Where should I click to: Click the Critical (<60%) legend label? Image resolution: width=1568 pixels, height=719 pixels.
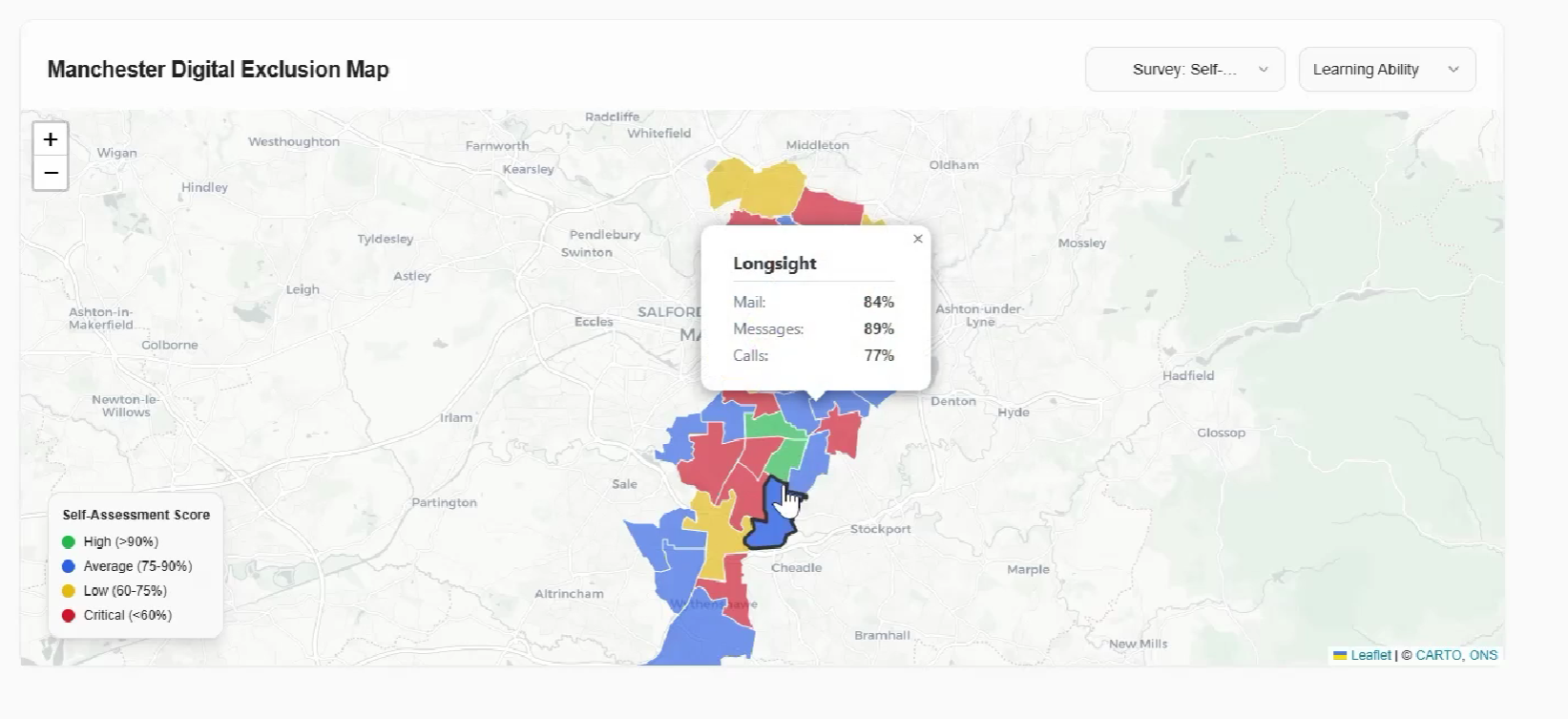128,616
